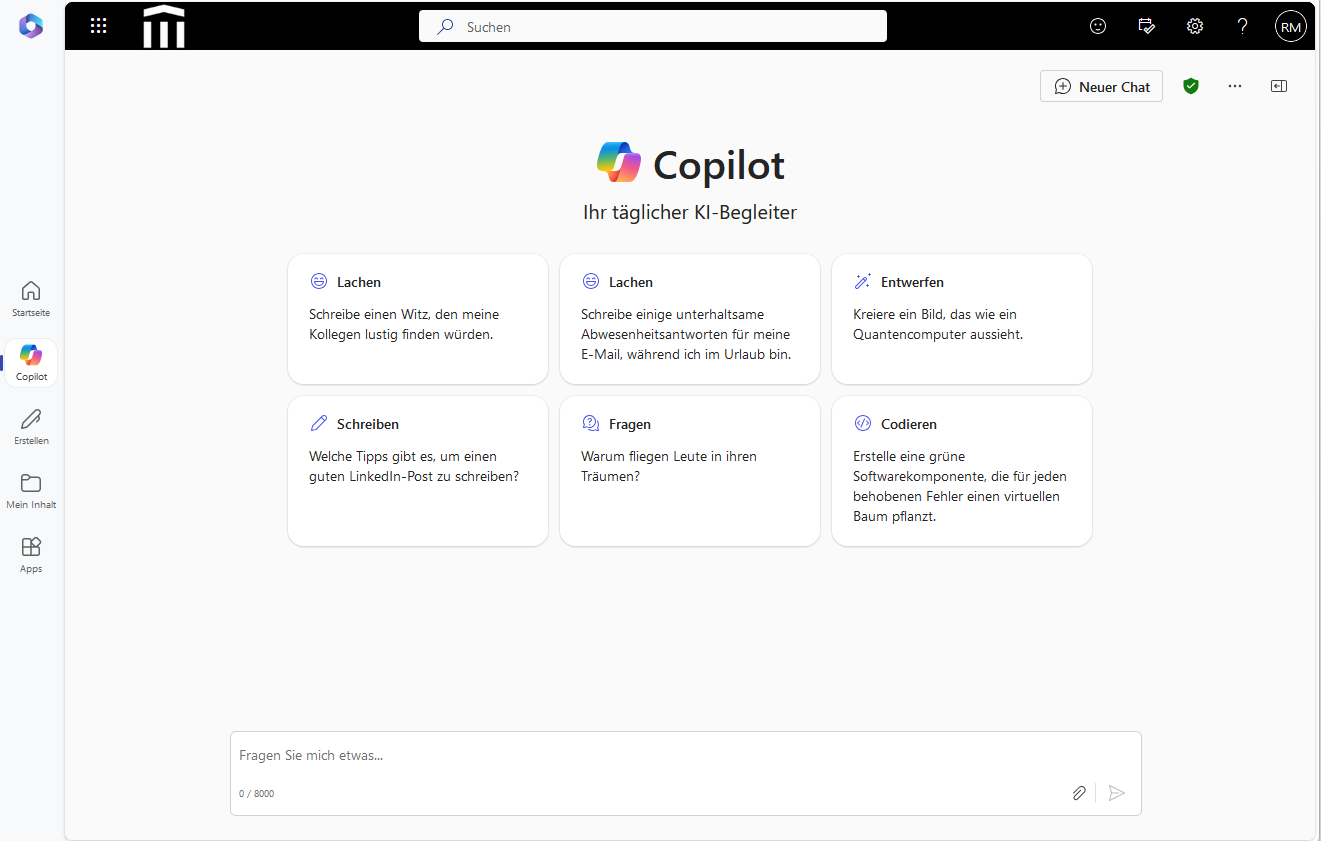Select Copilot in the sidebar

point(31,362)
